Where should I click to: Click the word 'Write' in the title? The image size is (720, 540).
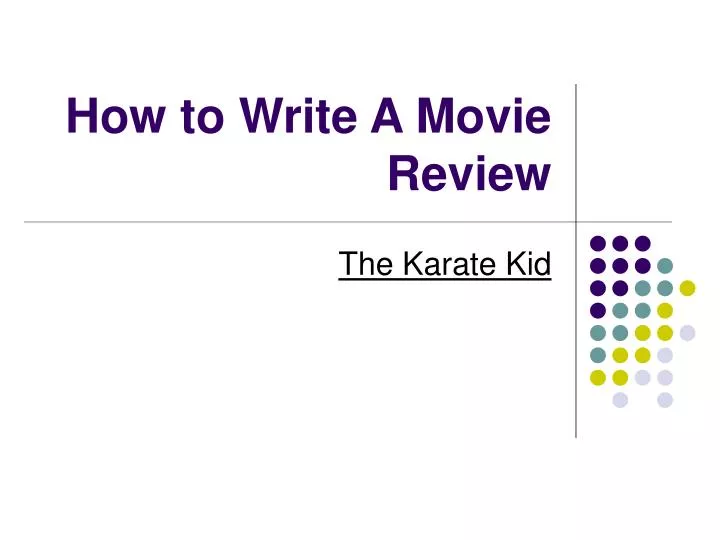(298, 116)
